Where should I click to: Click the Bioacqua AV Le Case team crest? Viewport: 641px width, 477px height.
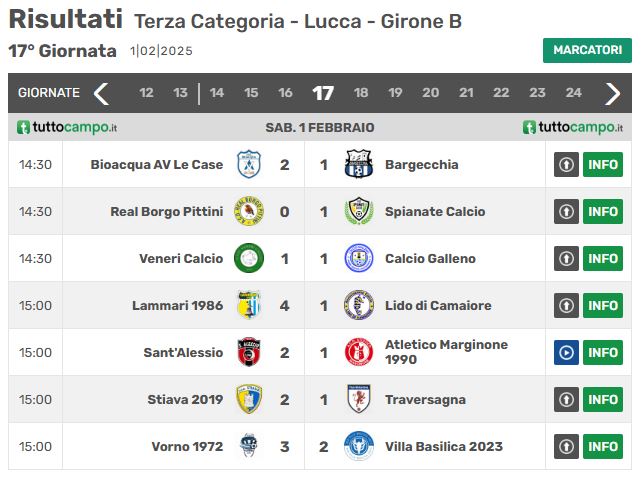click(x=249, y=164)
